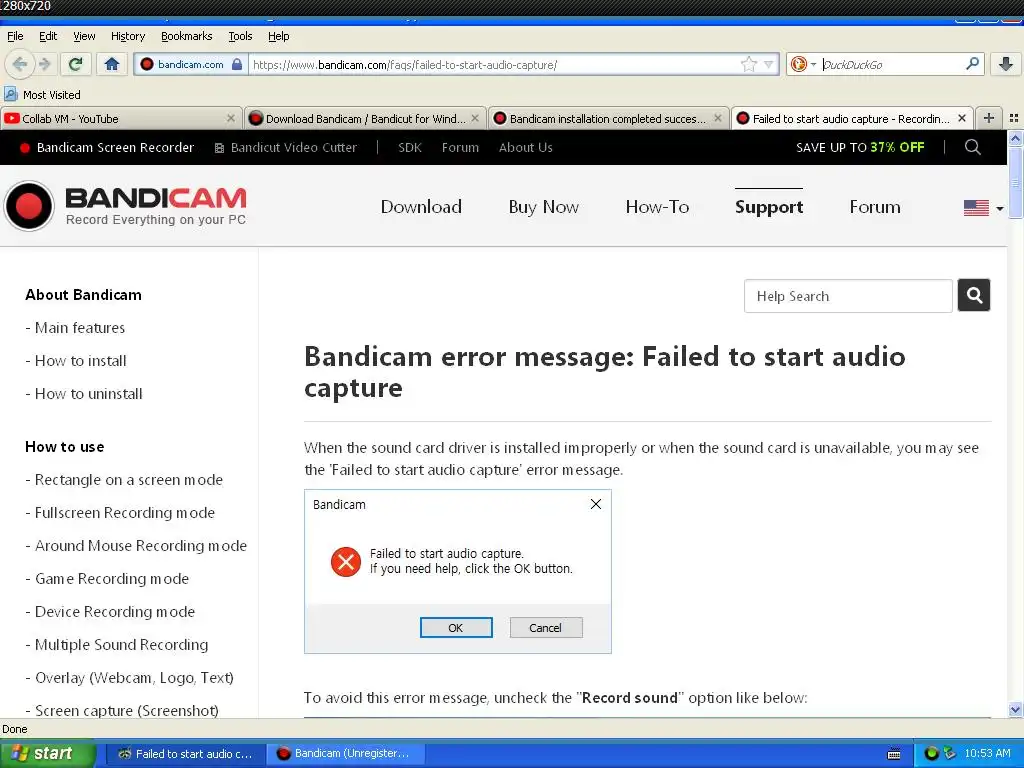
Task: Click About Us in the top bar
Action: click(526, 148)
